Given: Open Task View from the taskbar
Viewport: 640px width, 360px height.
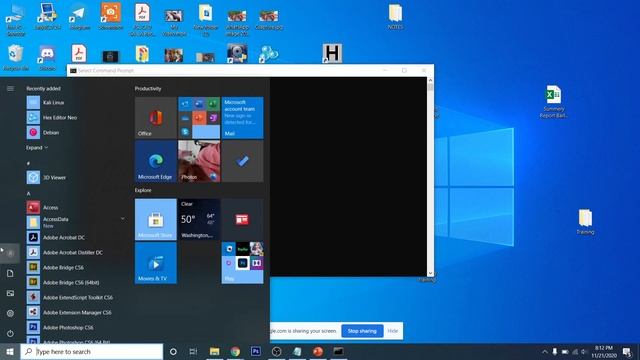Looking at the screenshot, I should [x=193, y=351].
